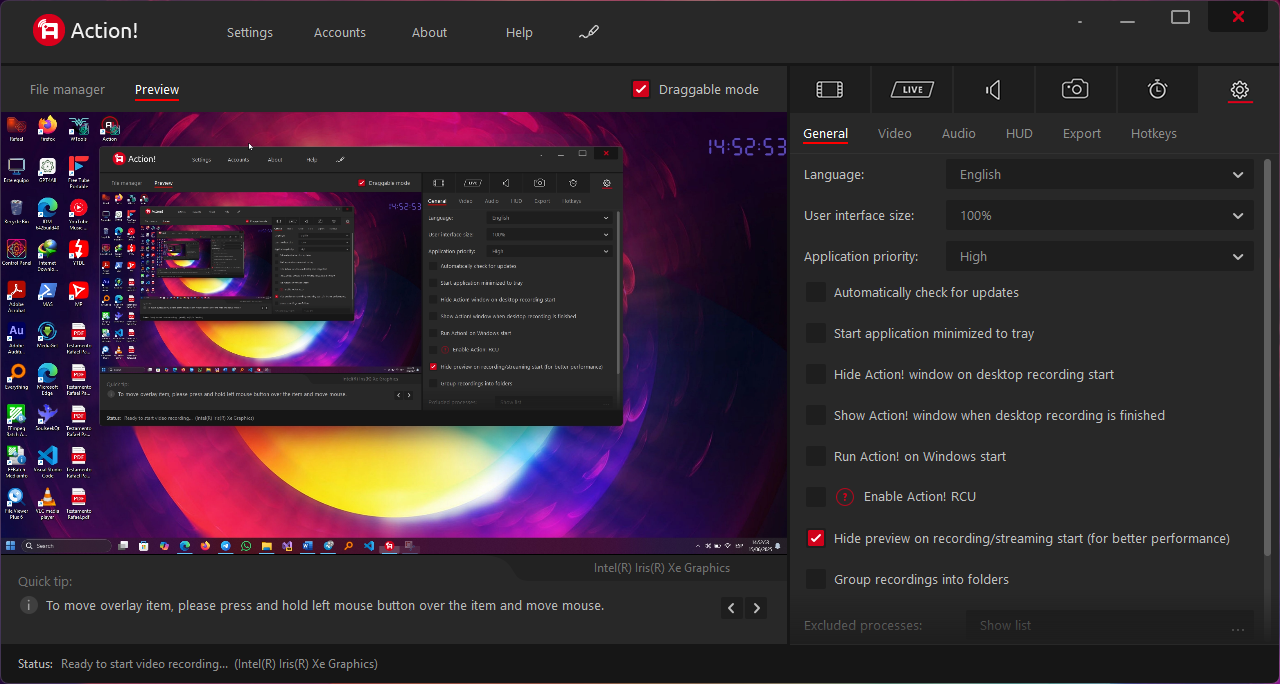
Task: Select the General settings tab
Action: [826, 133]
